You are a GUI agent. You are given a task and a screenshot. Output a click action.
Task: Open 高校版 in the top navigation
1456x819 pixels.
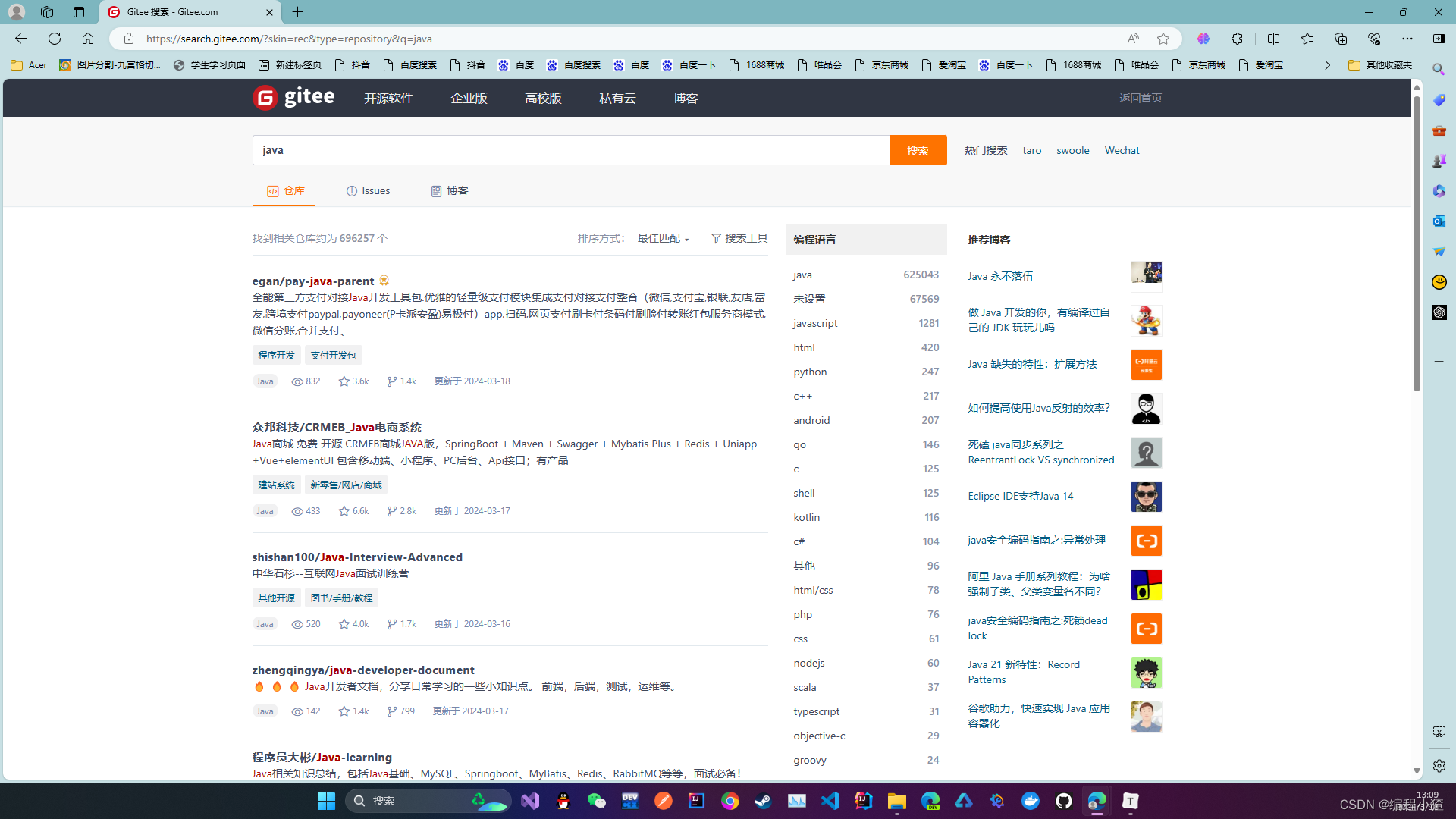543,98
